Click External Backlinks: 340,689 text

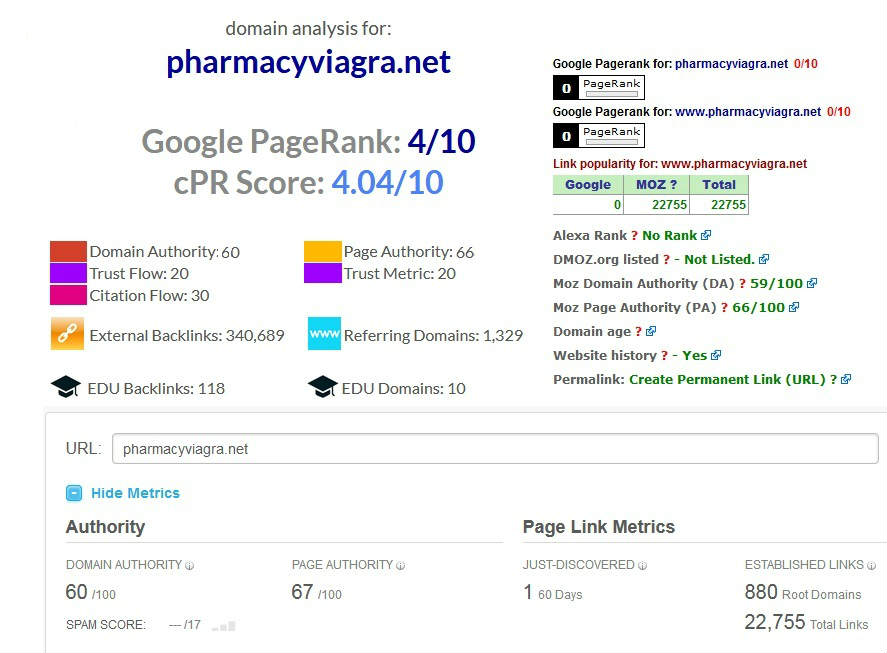[x=187, y=336]
